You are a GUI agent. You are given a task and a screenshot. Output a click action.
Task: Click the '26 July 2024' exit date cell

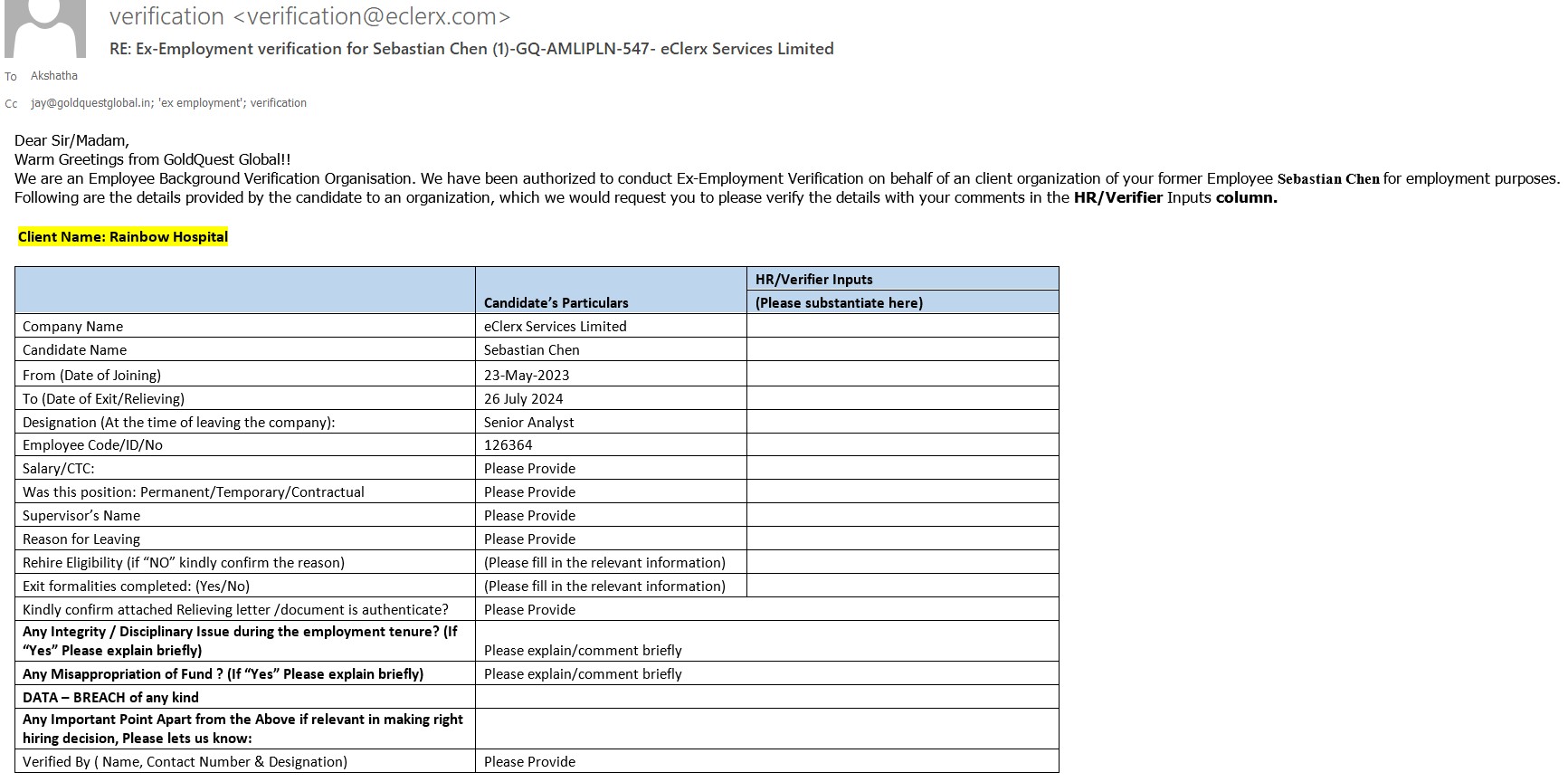pyautogui.click(x=524, y=398)
